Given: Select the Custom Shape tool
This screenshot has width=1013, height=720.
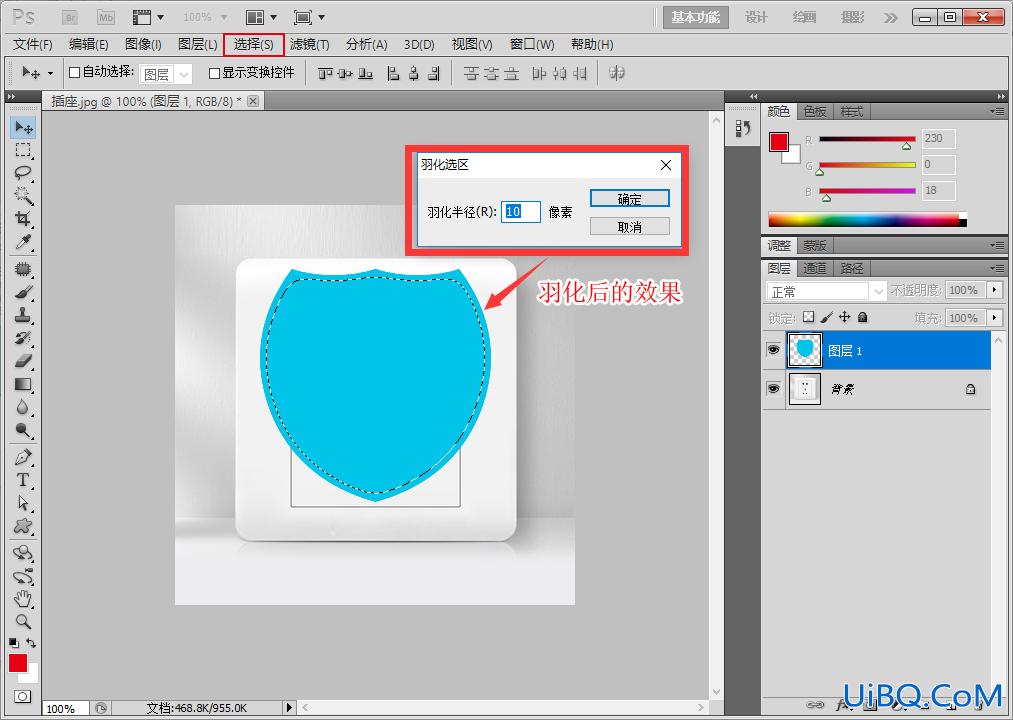Looking at the screenshot, I should tap(23, 525).
